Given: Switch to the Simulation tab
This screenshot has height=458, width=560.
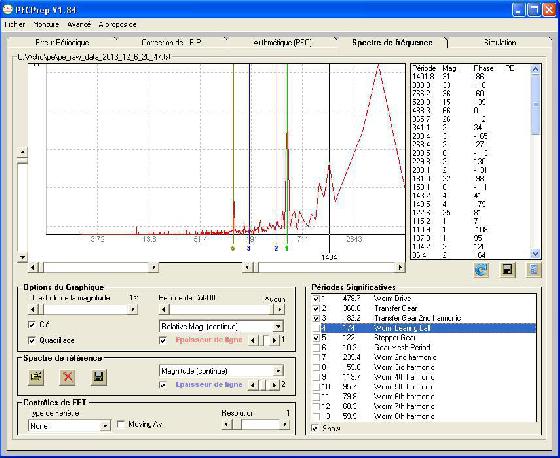Looking at the screenshot, I should tap(500, 43).
